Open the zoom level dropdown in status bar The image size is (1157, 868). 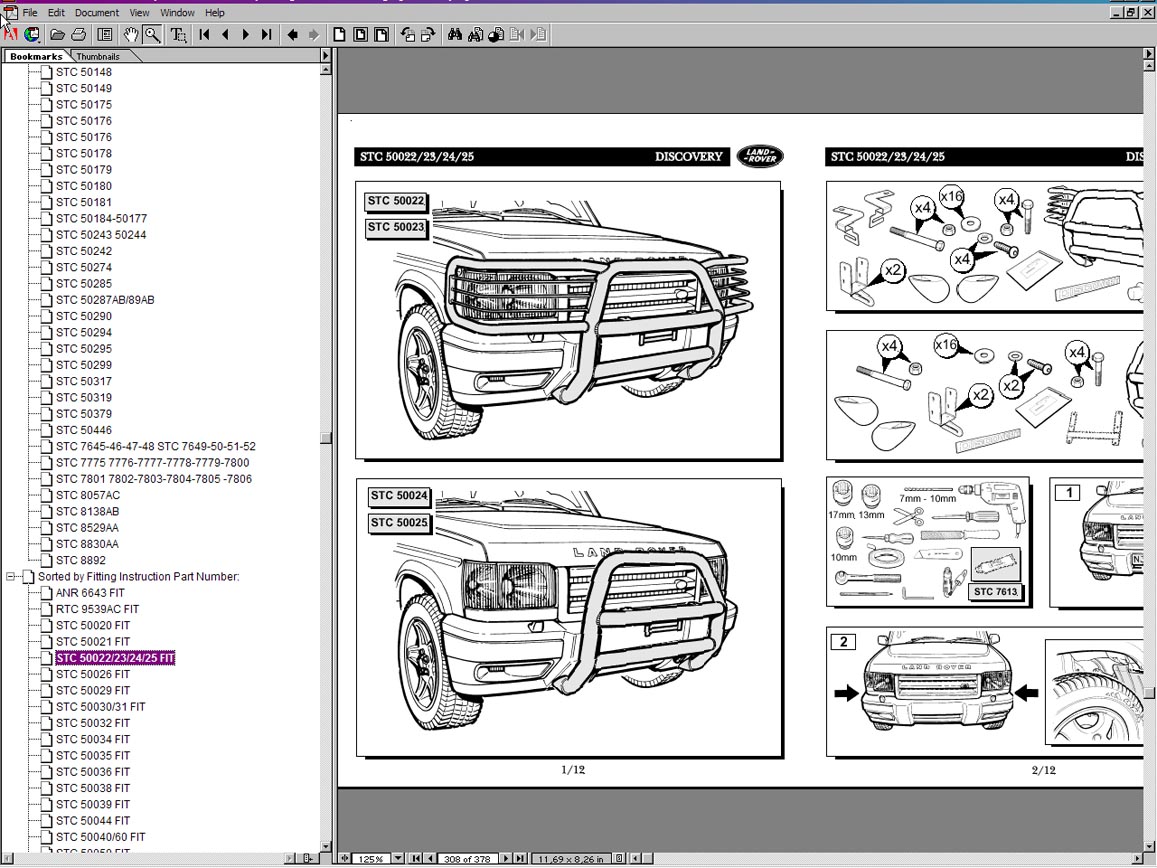(398, 858)
